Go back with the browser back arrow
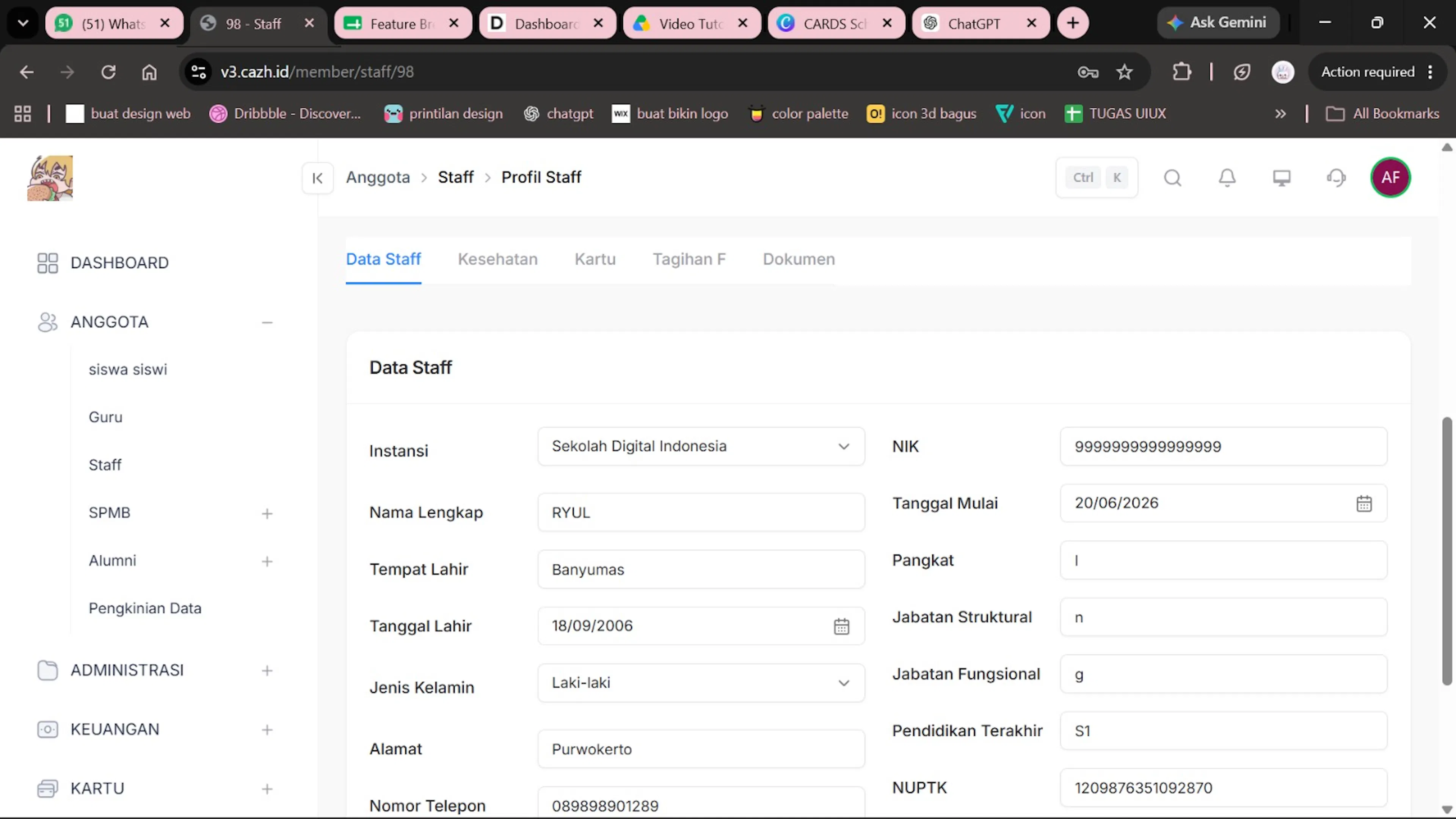The width and height of the screenshot is (1456, 819). [x=27, y=72]
